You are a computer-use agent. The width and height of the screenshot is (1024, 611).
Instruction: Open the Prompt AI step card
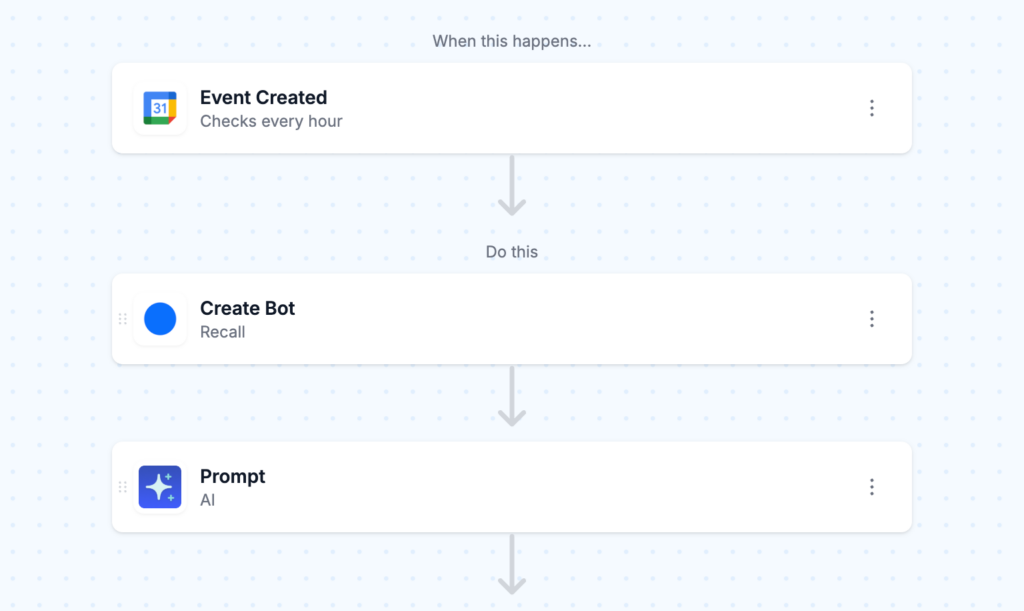(x=512, y=487)
